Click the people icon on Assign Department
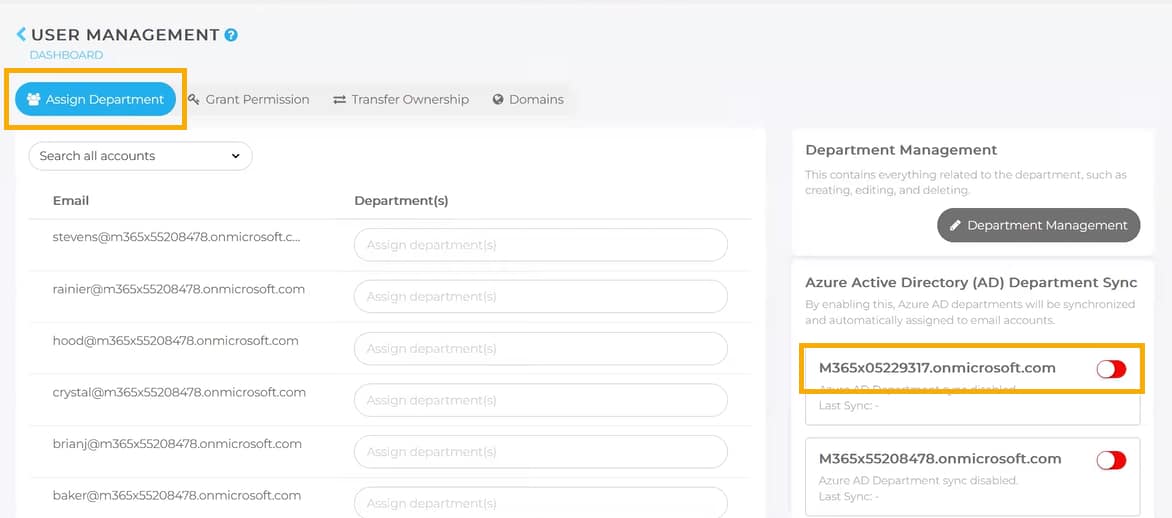 tap(34, 99)
